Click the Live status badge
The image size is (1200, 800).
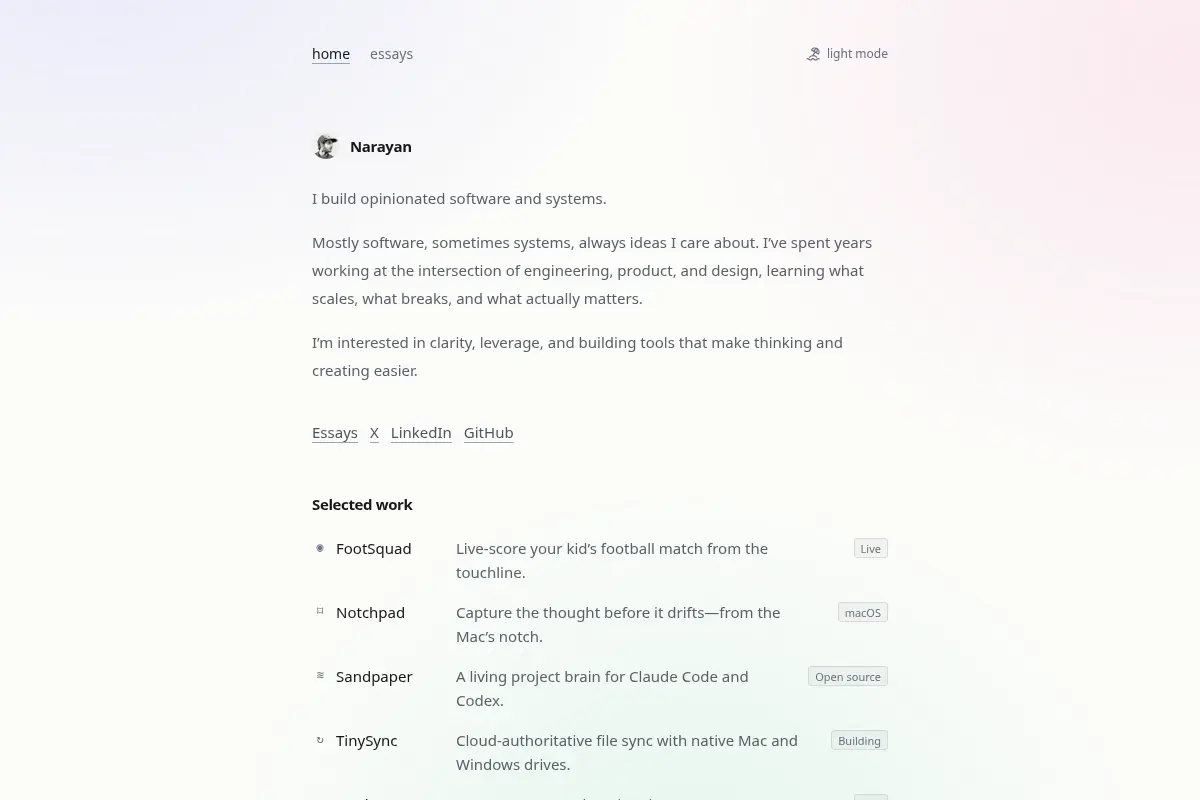[x=871, y=548]
